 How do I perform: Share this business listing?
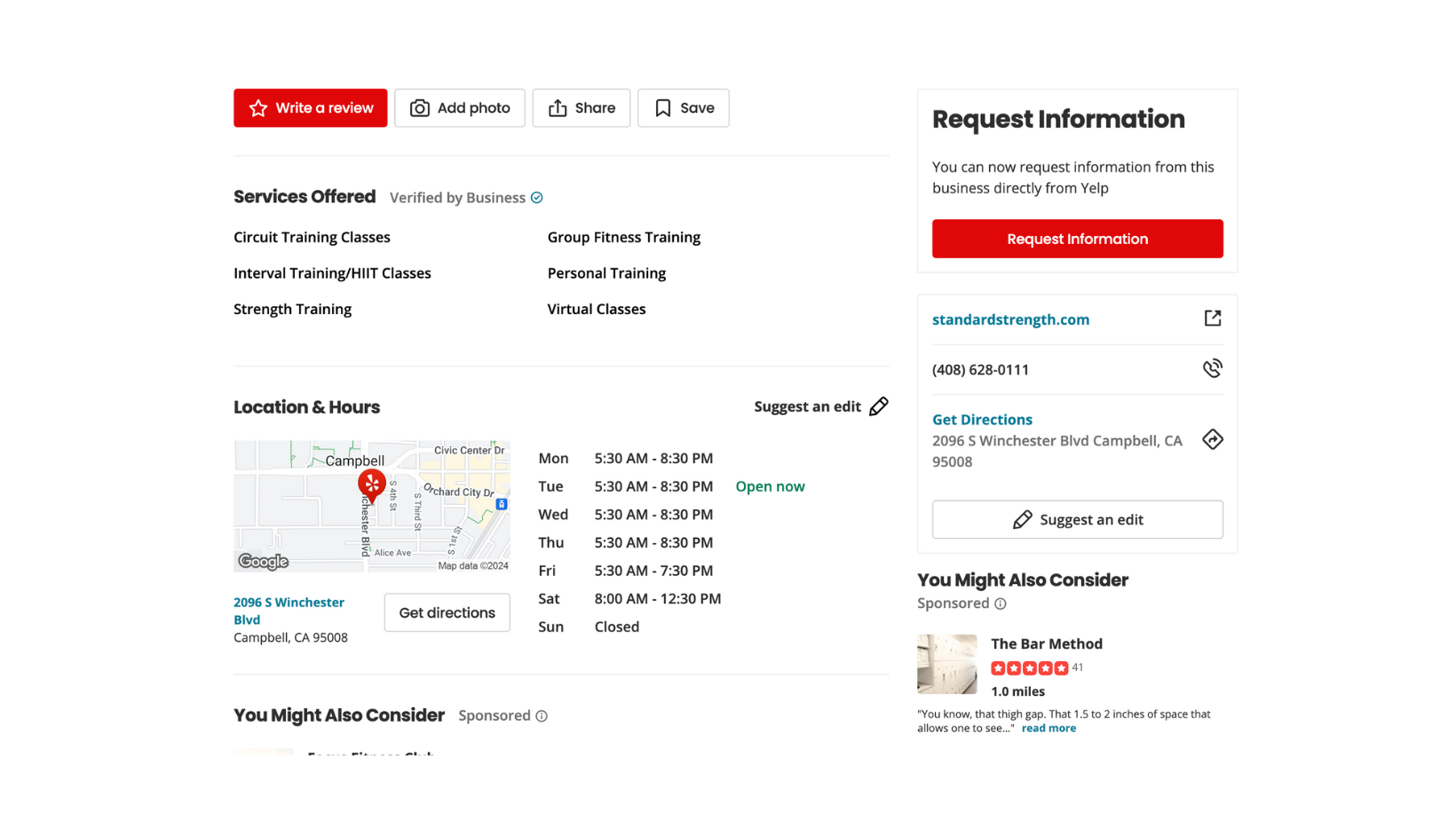pyautogui.click(x=581, y=108)
